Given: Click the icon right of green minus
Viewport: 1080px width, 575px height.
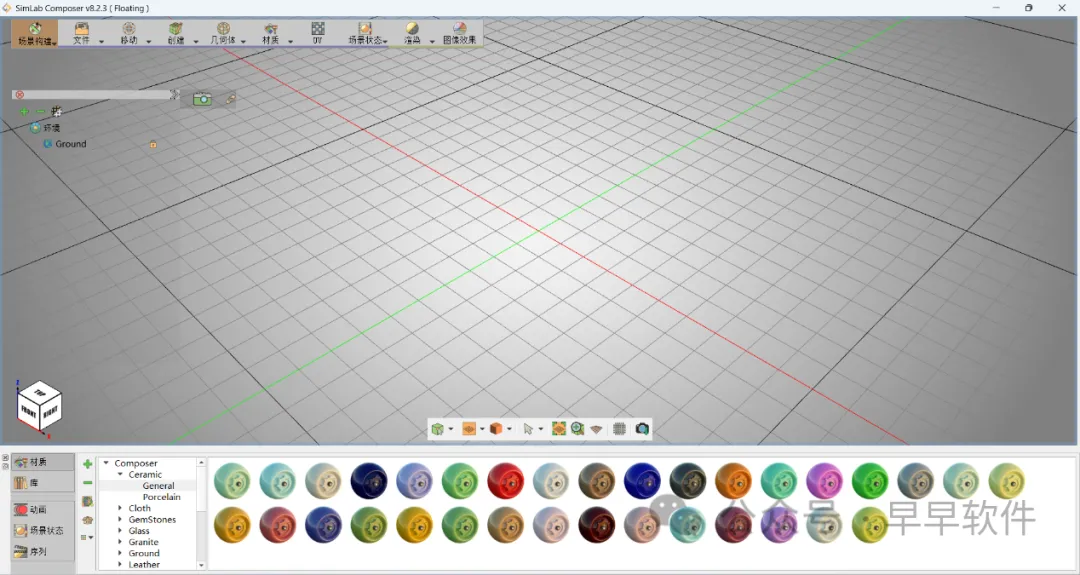Looking at the screenshot, I should click(56, 111).
